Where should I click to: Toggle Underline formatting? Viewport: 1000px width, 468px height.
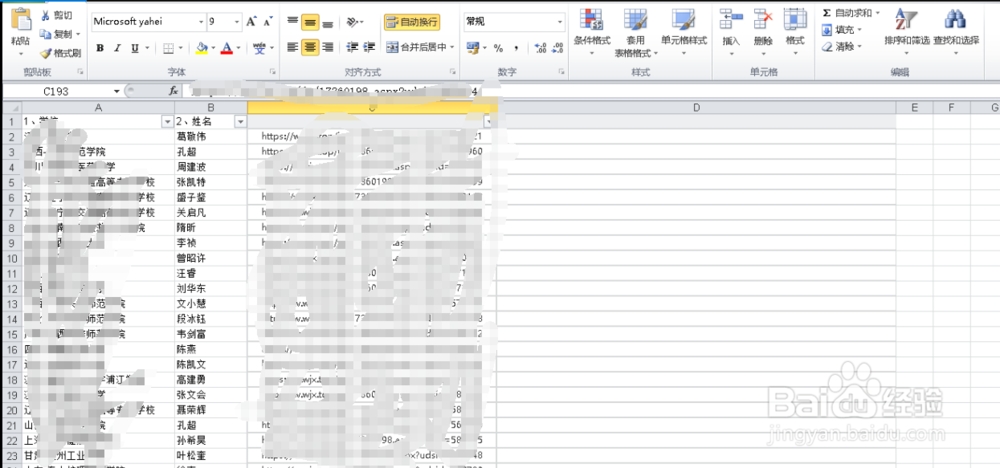pos(135,48)
